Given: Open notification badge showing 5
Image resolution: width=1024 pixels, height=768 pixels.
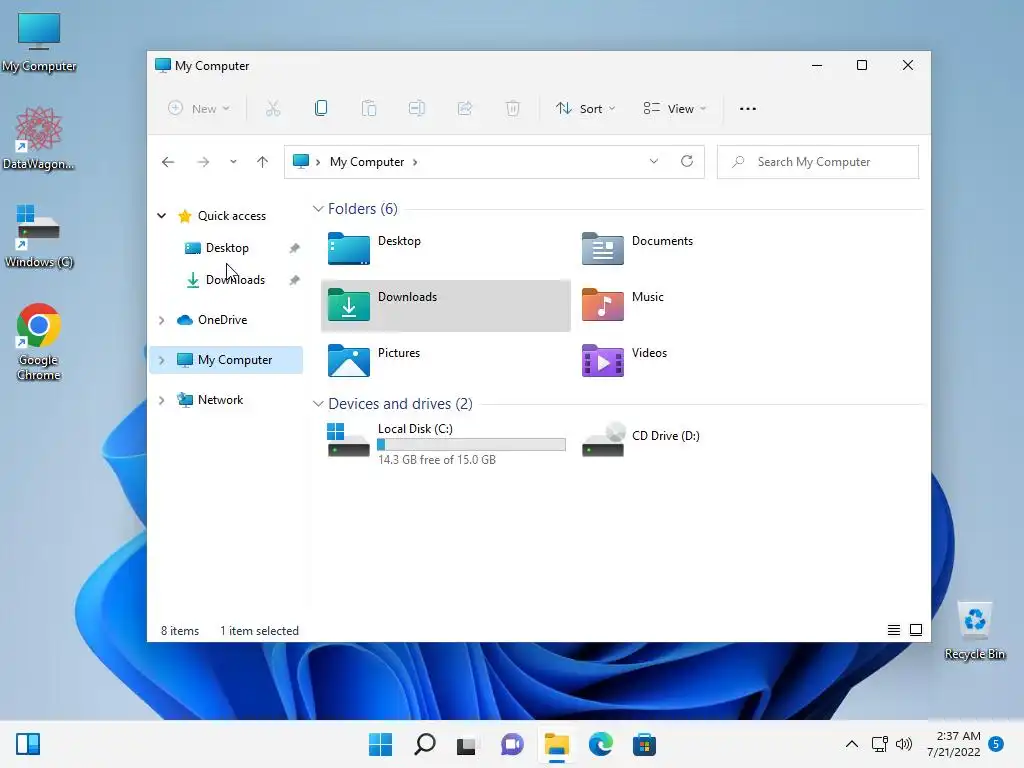Looking at the screenshot, I should pyautogui.click(x=996, y=744).
